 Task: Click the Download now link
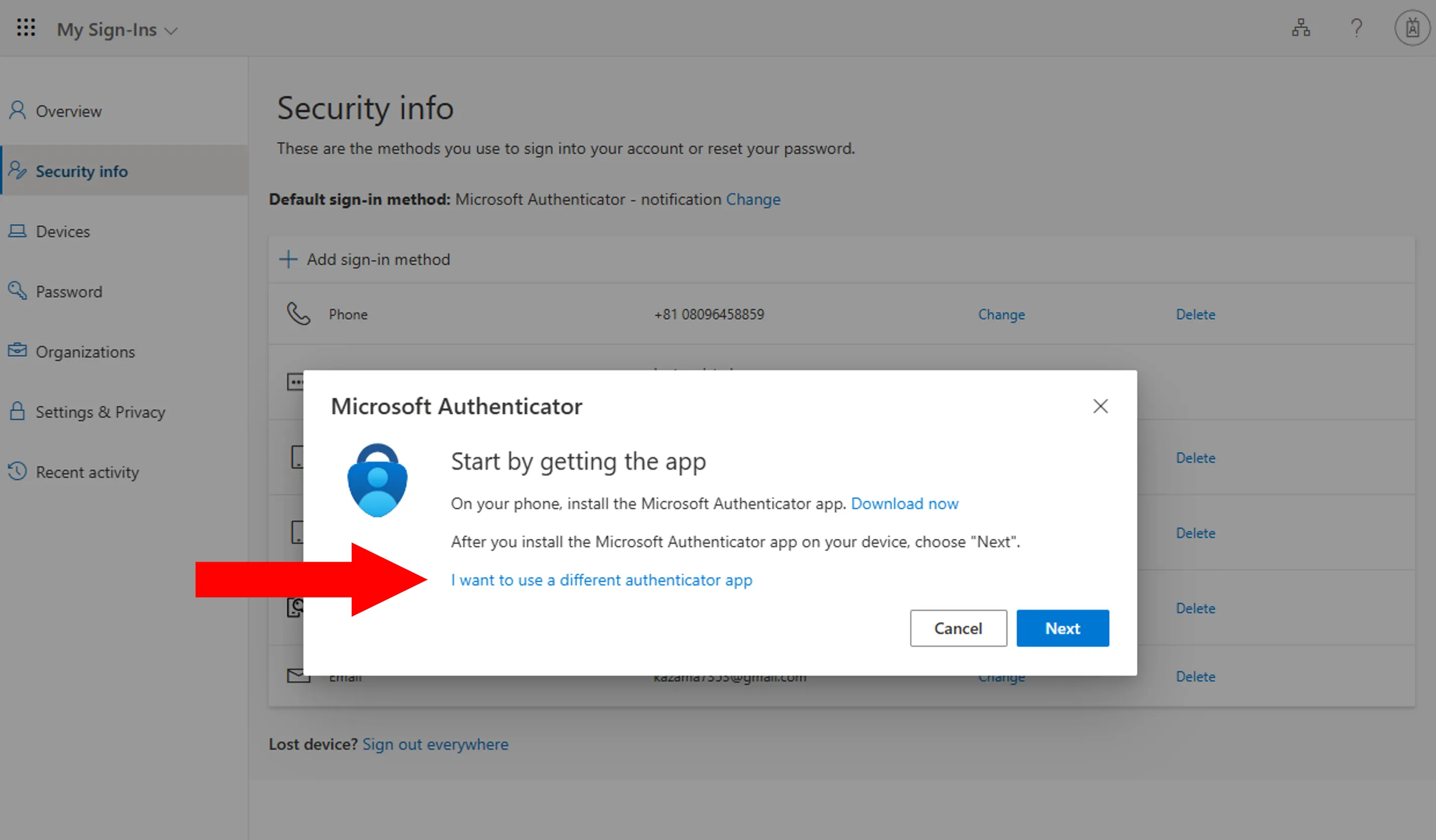[x=904, y=504]
